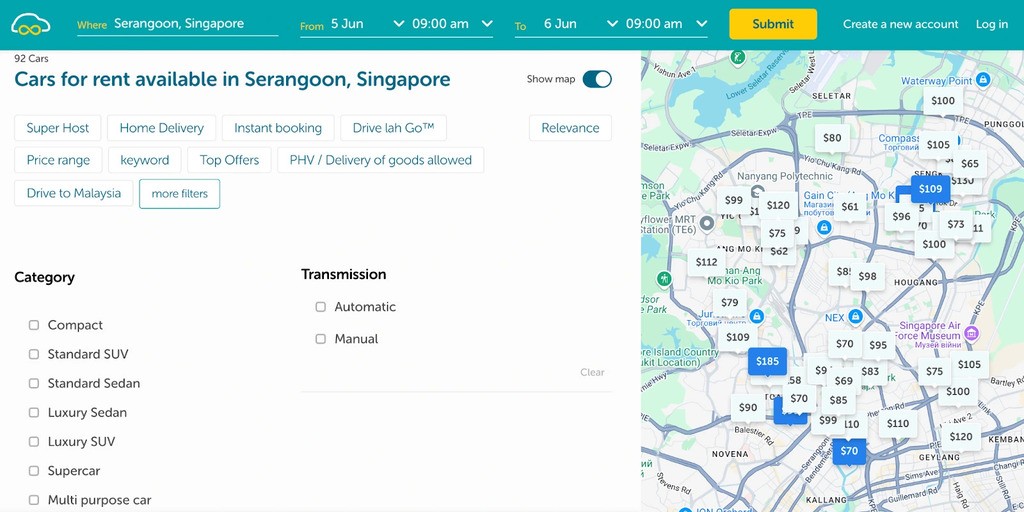
Task: Click the Waterway Point shopping icon
Action: (x=984, y=80)
